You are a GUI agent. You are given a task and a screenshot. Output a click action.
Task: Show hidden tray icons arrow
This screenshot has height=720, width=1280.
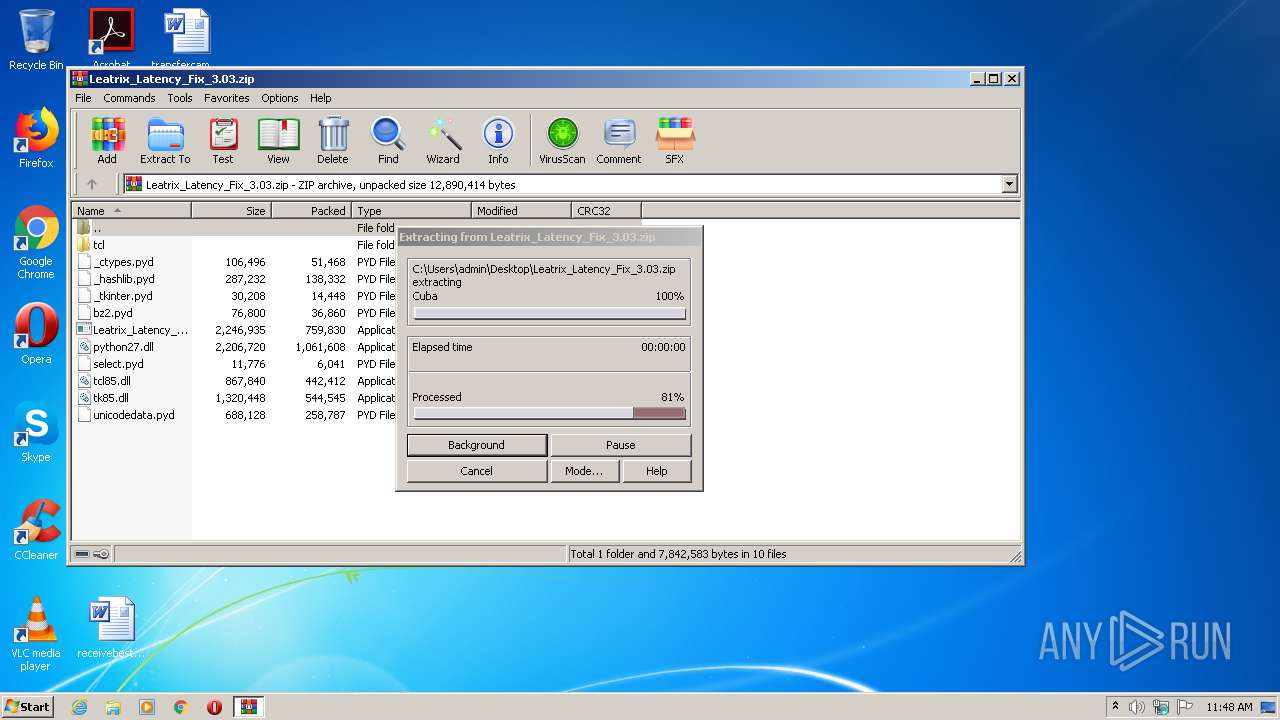coord(1115,707)
